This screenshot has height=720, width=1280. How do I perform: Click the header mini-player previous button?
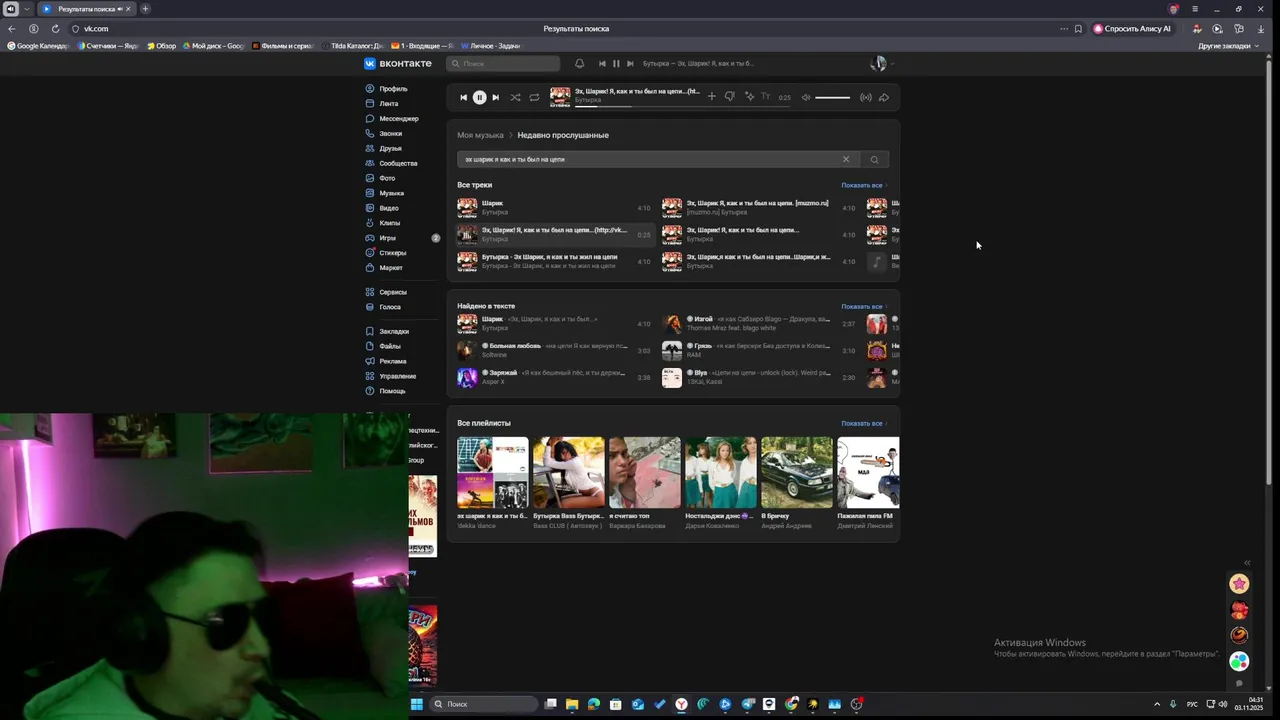pyautogui.click(x=602, y=63)
